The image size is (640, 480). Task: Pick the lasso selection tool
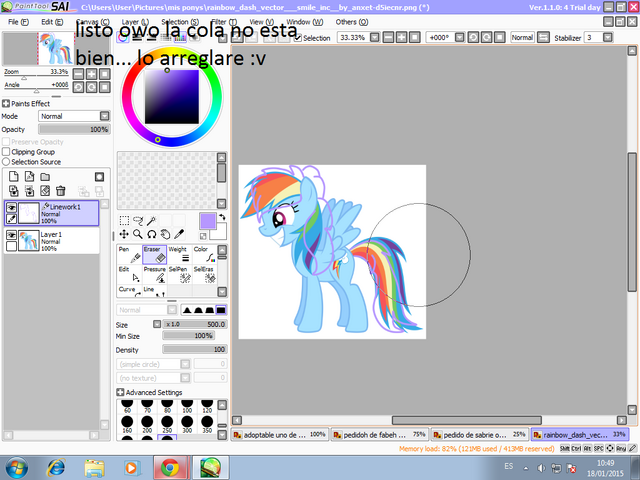138,221
